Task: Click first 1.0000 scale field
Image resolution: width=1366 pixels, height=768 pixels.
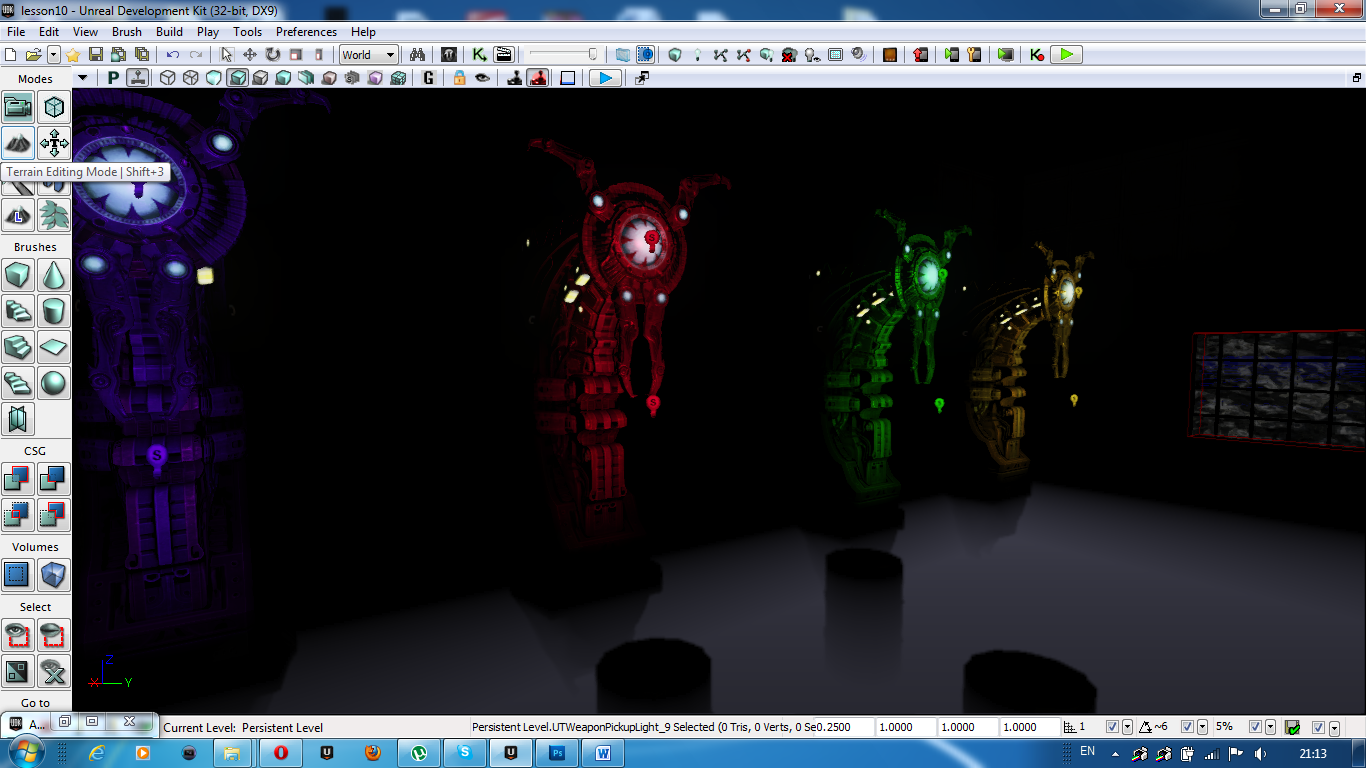Action: click(x=906, y=727)
